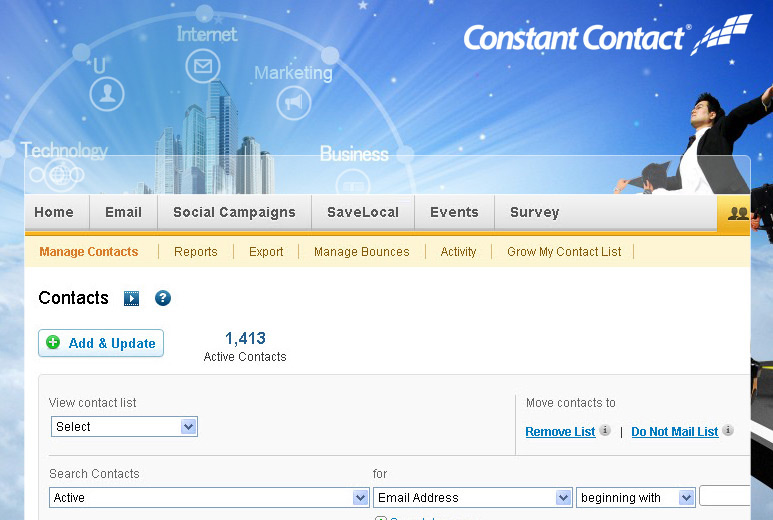Open the Contacts help question mark icon

coord(163,298)
